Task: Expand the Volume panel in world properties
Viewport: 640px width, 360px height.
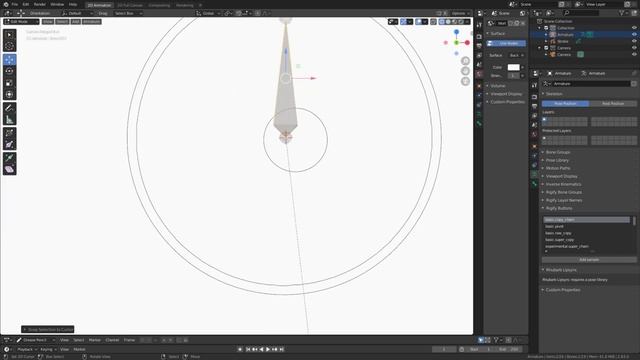Action: (x=498, y=86)
